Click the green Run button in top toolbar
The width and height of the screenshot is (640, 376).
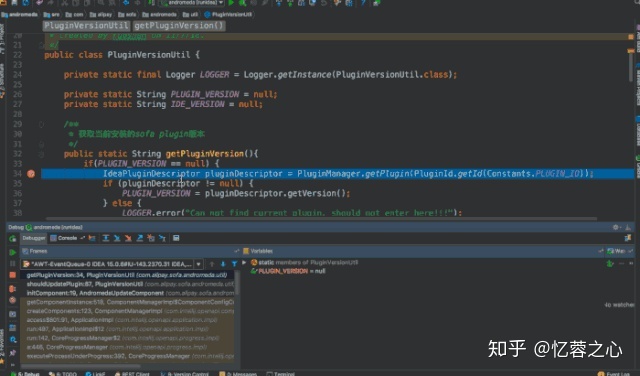point(231,3)
